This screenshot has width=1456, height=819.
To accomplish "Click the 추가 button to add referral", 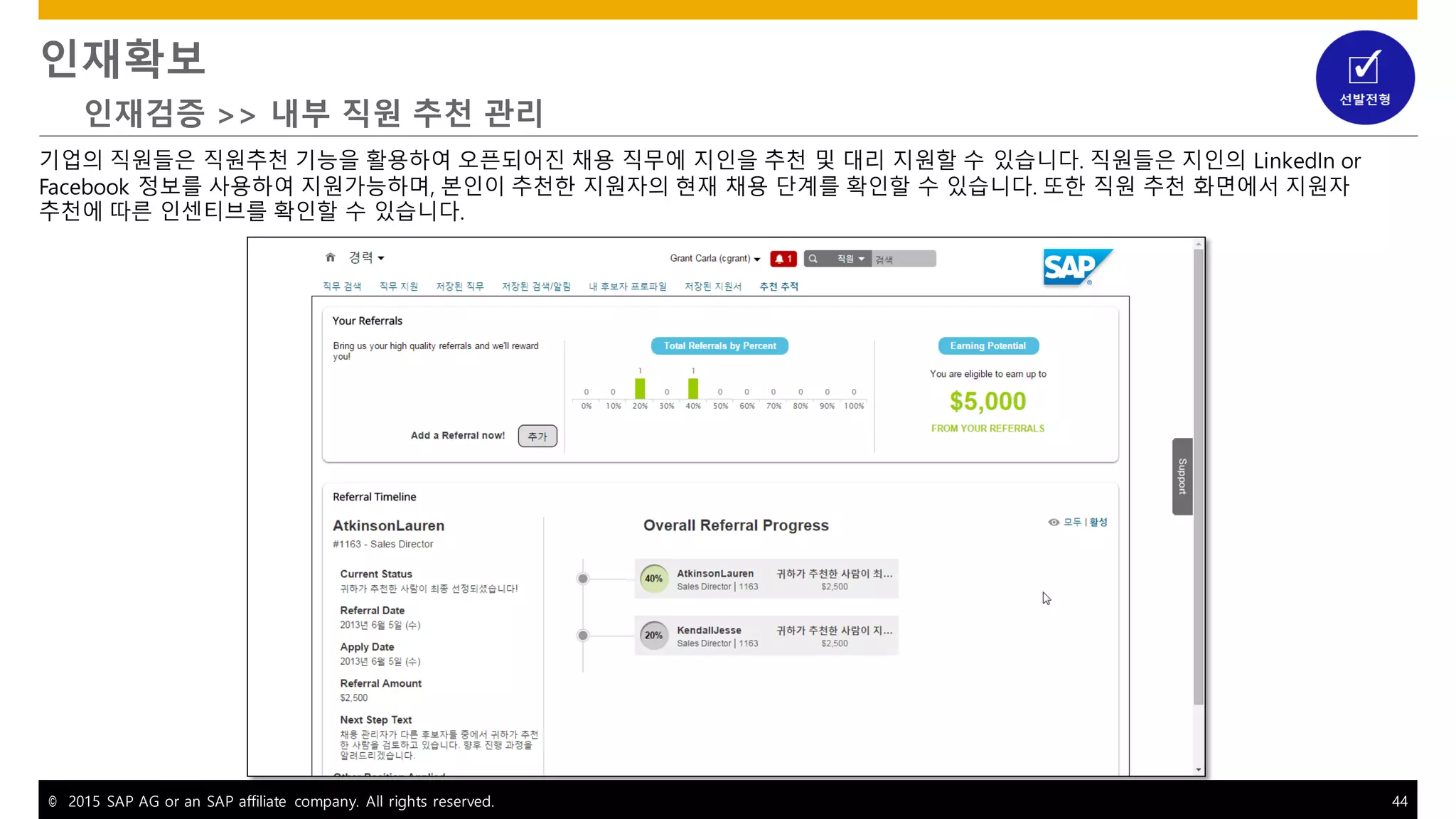I will tap(537, 436).
